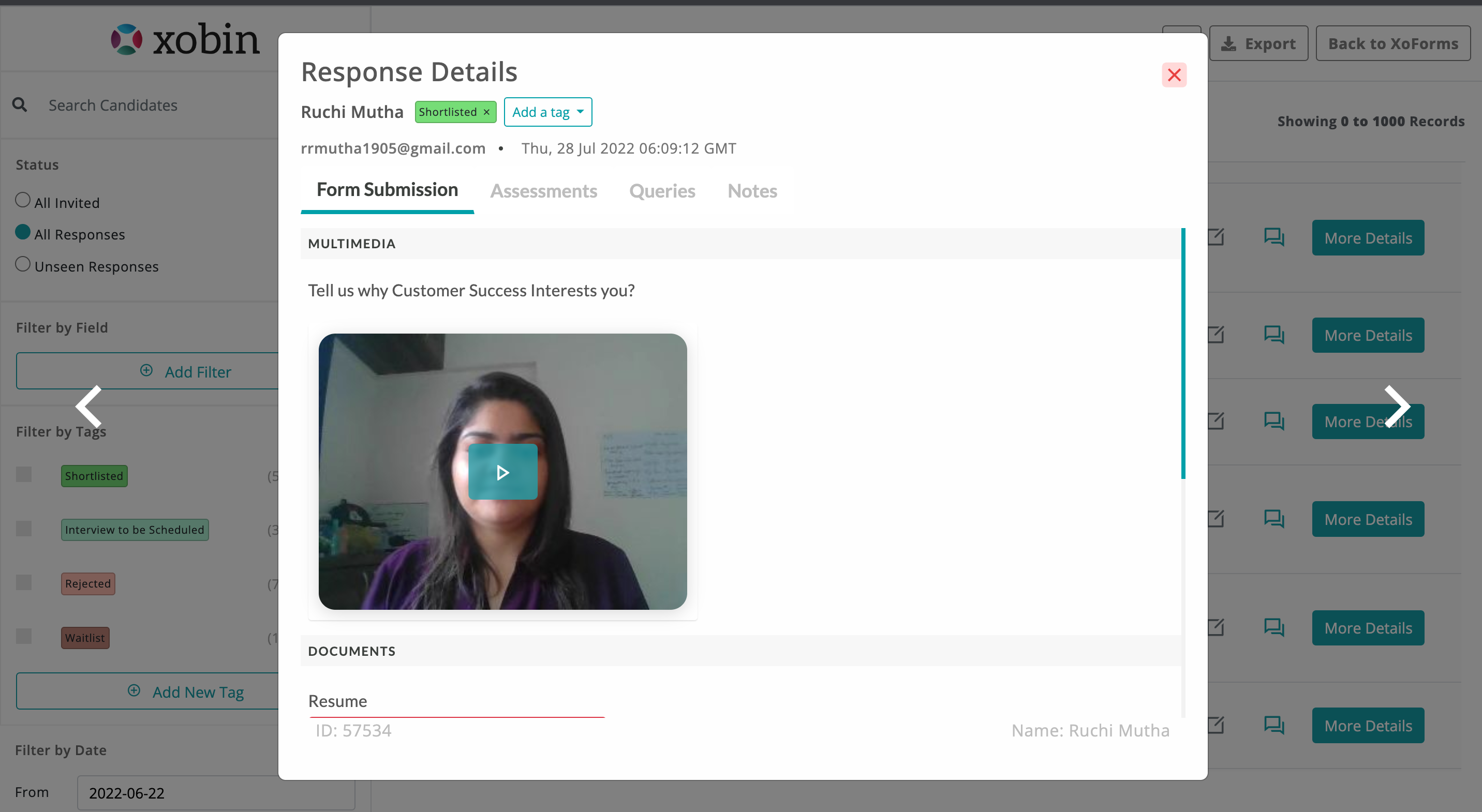Click the Back to XoForms button
This screenshot has height=812, width=1482.
click(x=1393, y=44)
